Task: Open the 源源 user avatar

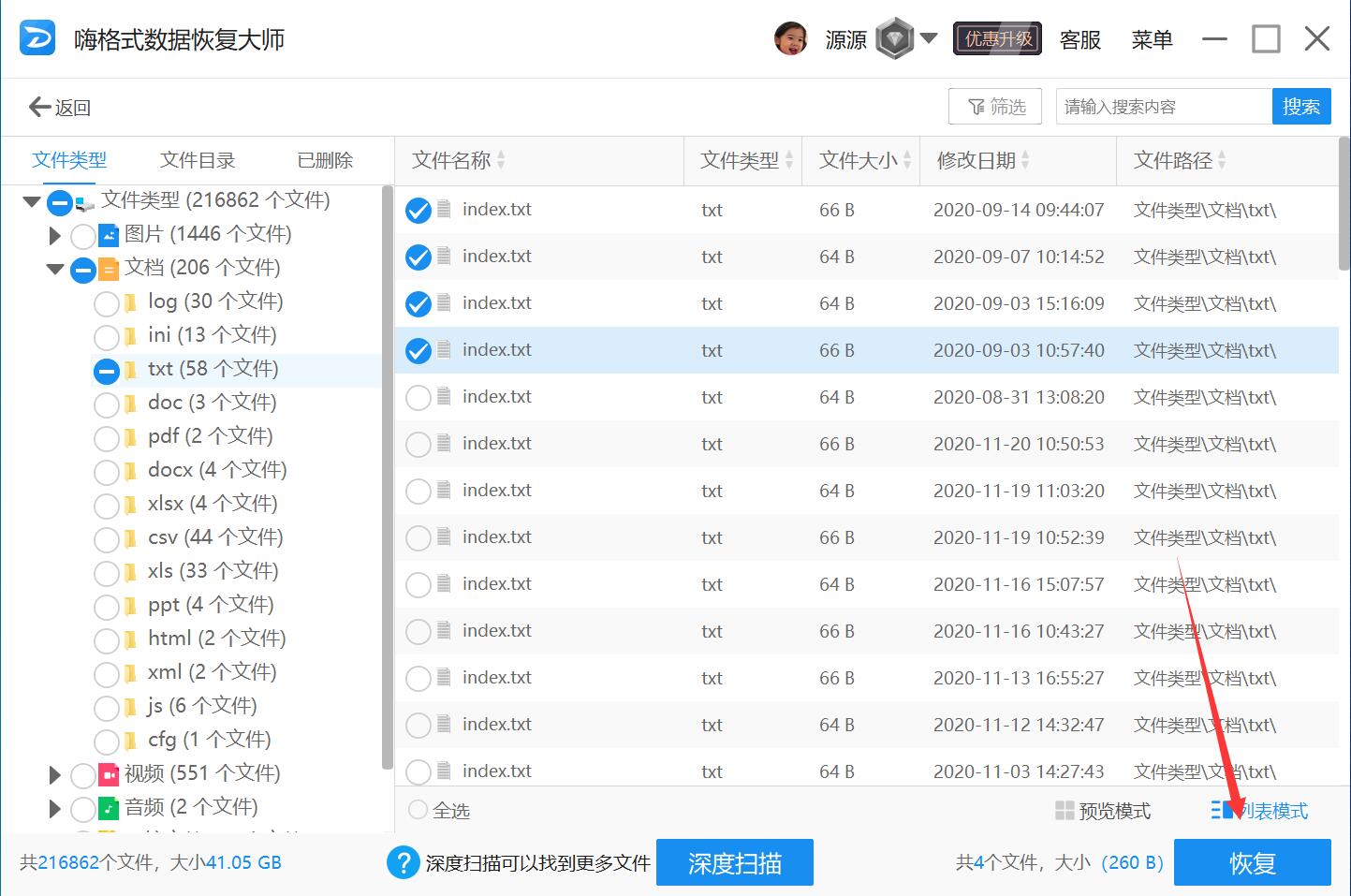Action: [791, 38]
